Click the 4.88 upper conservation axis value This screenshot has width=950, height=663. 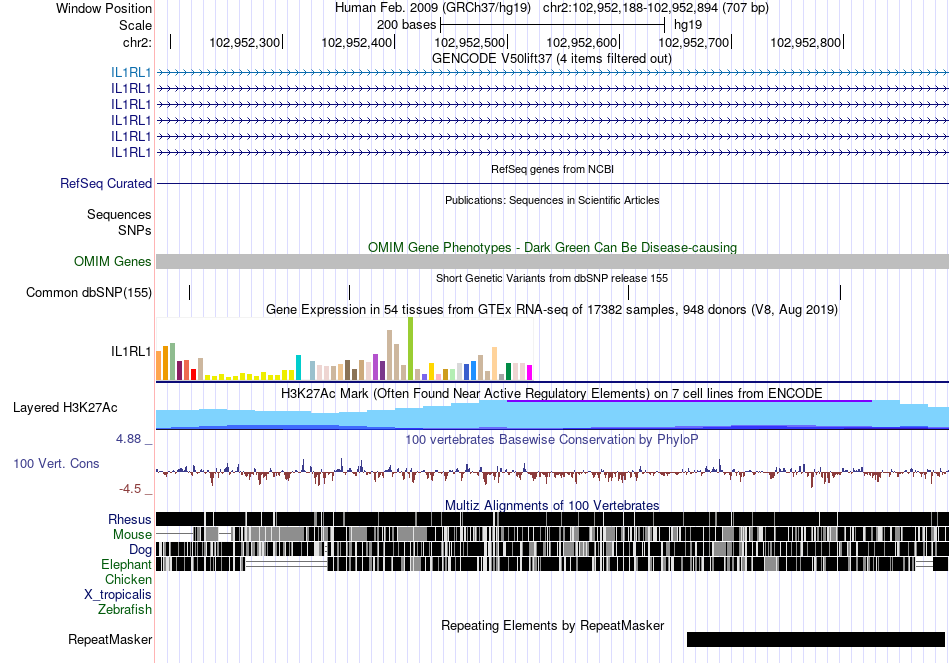point(128,439)
